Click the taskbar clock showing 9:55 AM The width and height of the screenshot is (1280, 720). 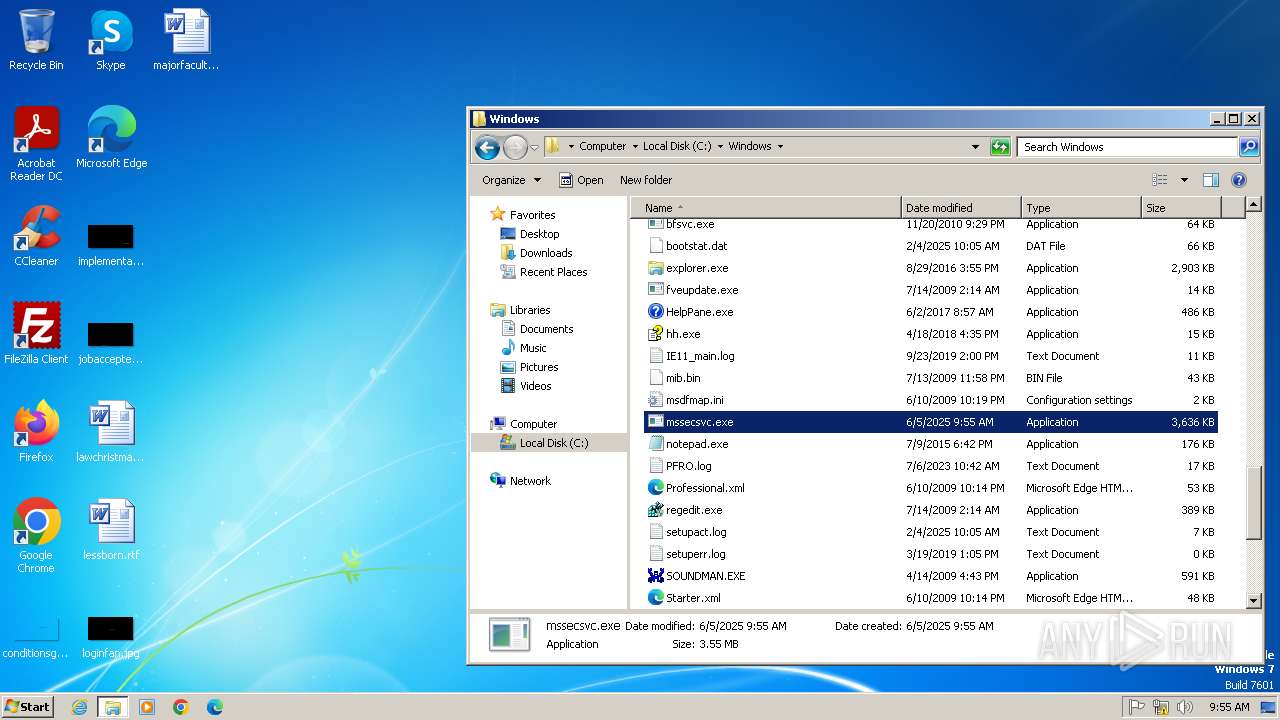(1229, 707)
